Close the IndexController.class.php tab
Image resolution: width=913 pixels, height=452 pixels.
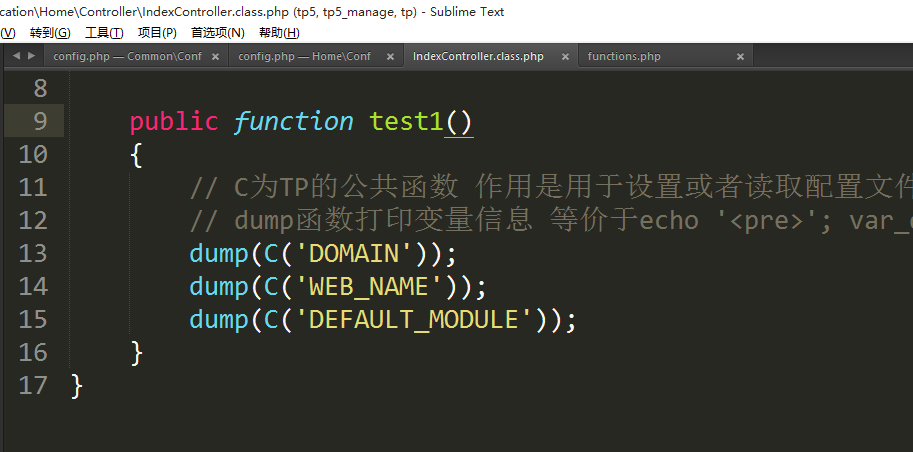click(564, 57)
